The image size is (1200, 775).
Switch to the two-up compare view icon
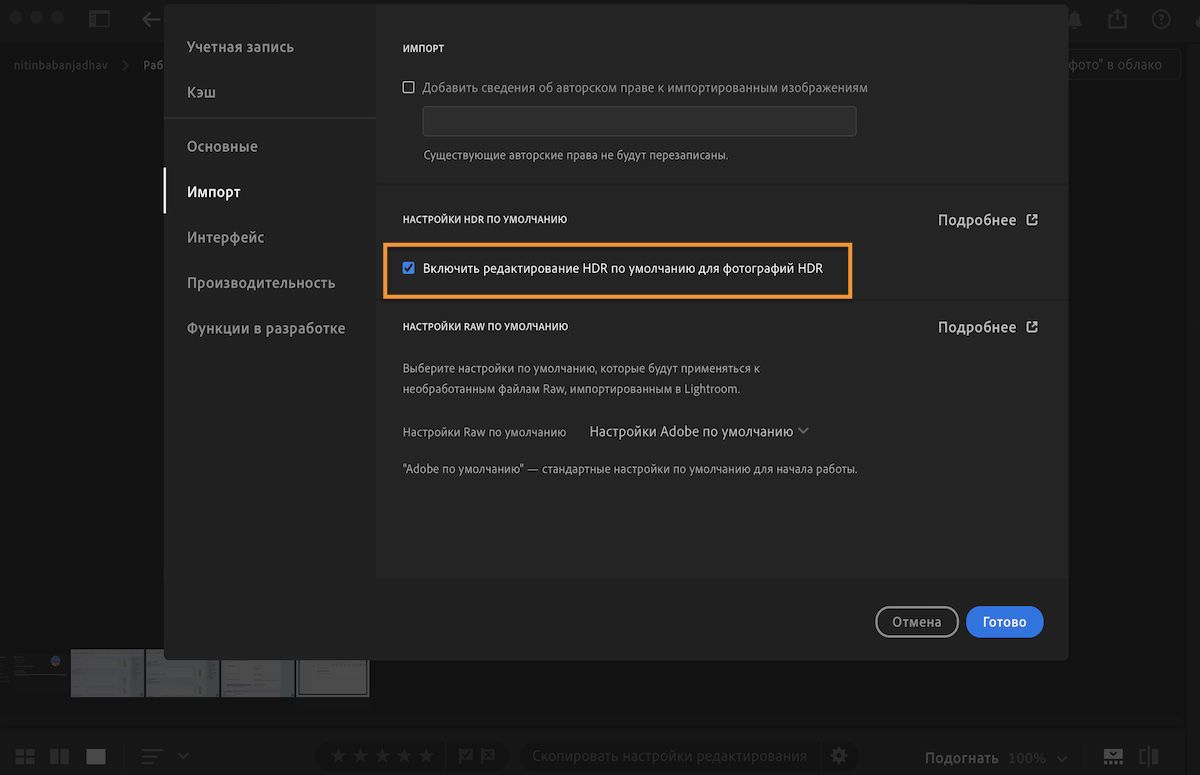point(59,756)
